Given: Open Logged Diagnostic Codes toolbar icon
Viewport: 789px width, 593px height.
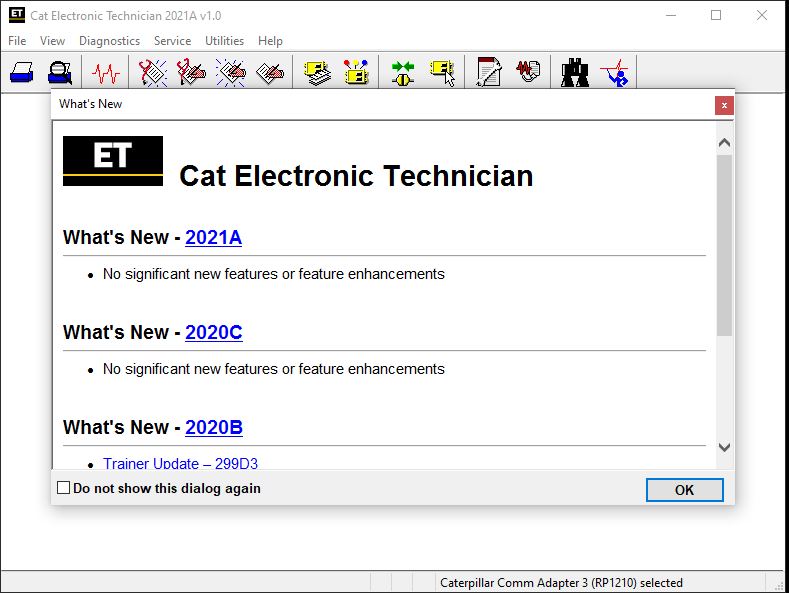Looking at the screenshot, I should pos(192,73).
